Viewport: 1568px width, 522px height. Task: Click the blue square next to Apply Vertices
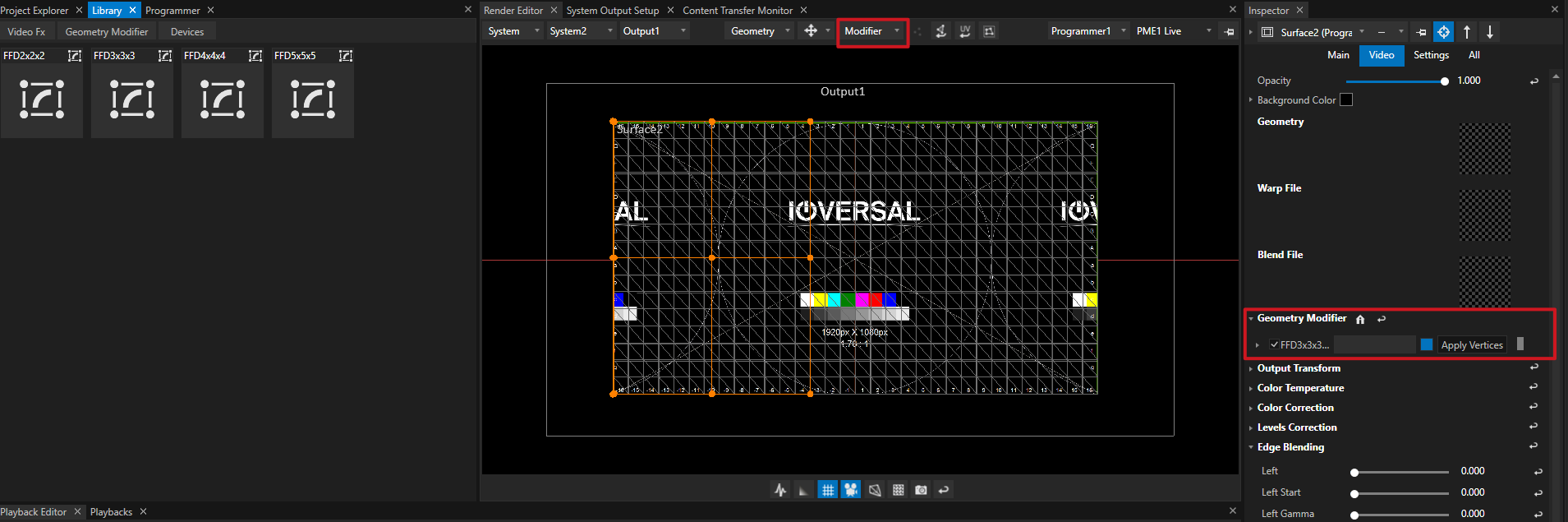point(1427,344)
